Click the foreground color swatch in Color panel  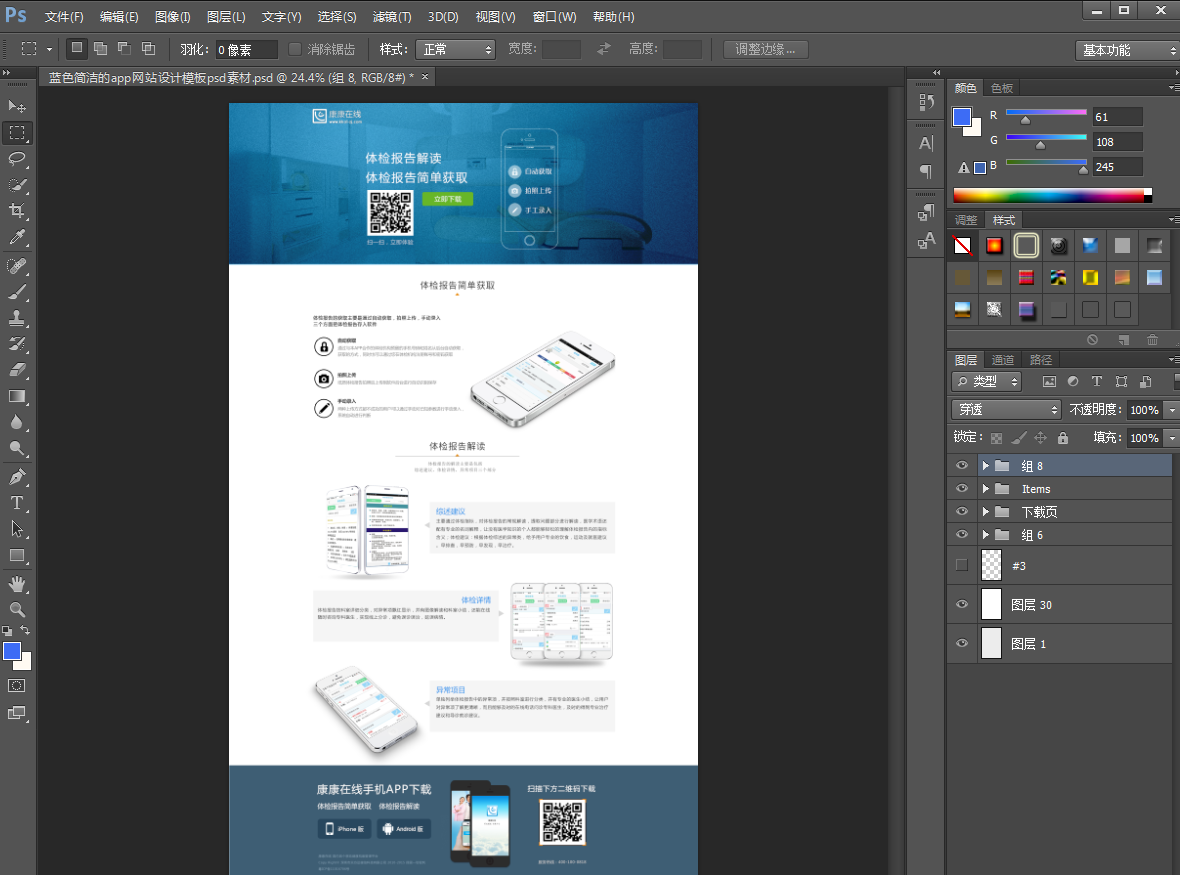[961, 117]
